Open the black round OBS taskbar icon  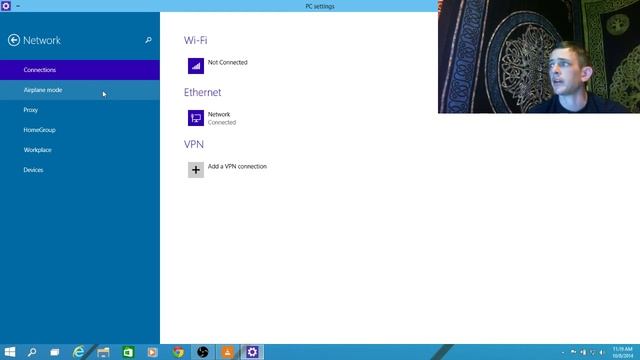pos(203,352)
